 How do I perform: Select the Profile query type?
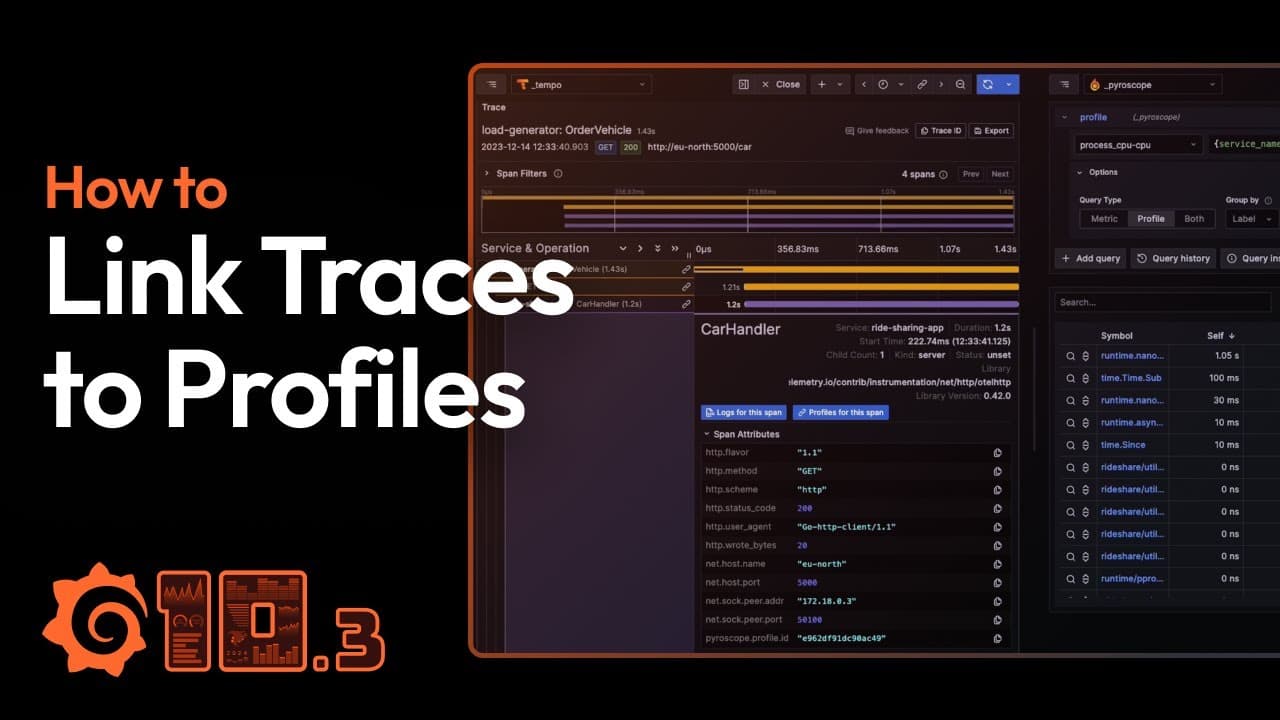[1151, 219]
